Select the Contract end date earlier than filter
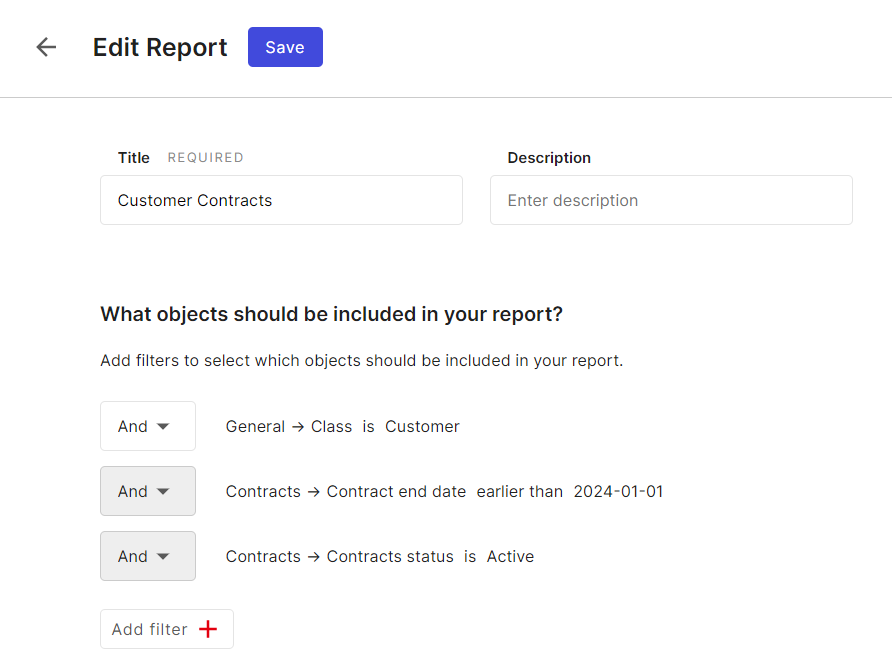Image resolution: width=892 pixels, height=671 pixels. pyautogui.click(x=444, y=491)
